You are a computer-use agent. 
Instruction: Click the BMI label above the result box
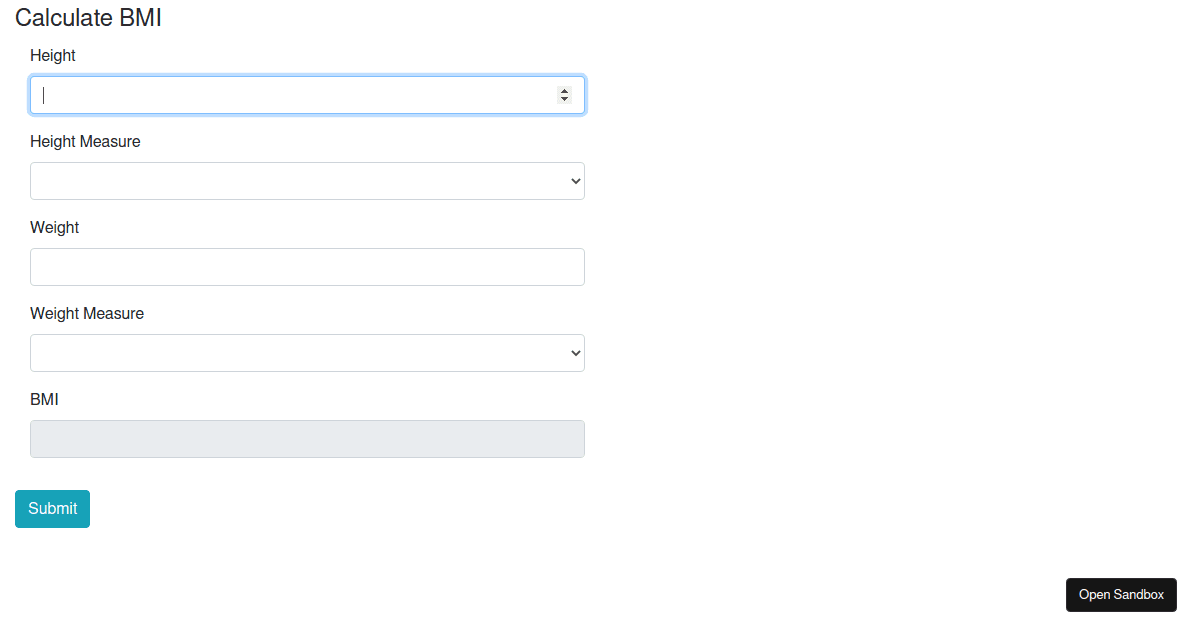[44, 399]
